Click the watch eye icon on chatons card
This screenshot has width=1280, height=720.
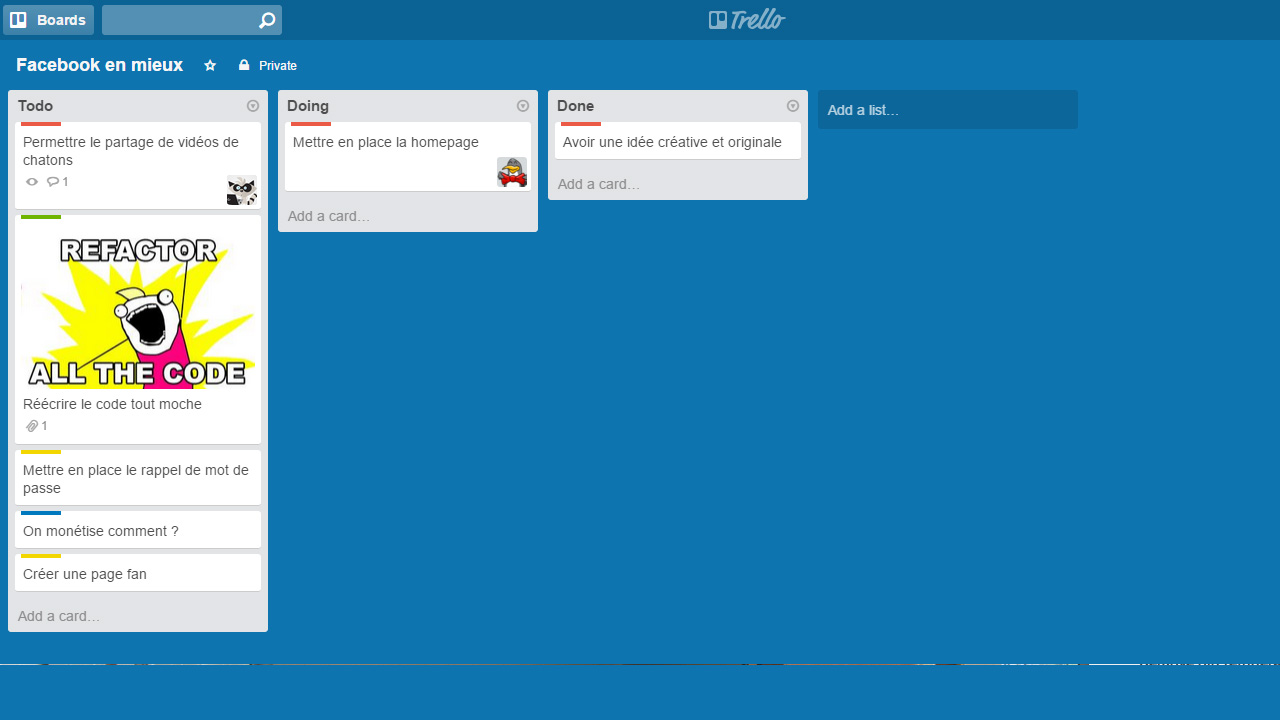coord(32,182)
